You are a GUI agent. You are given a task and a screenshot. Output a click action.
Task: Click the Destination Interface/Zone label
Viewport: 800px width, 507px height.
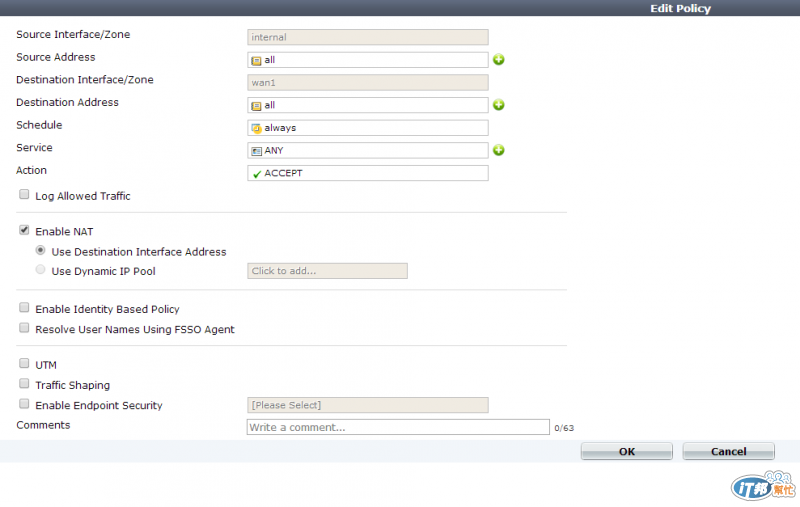(85, 80)
